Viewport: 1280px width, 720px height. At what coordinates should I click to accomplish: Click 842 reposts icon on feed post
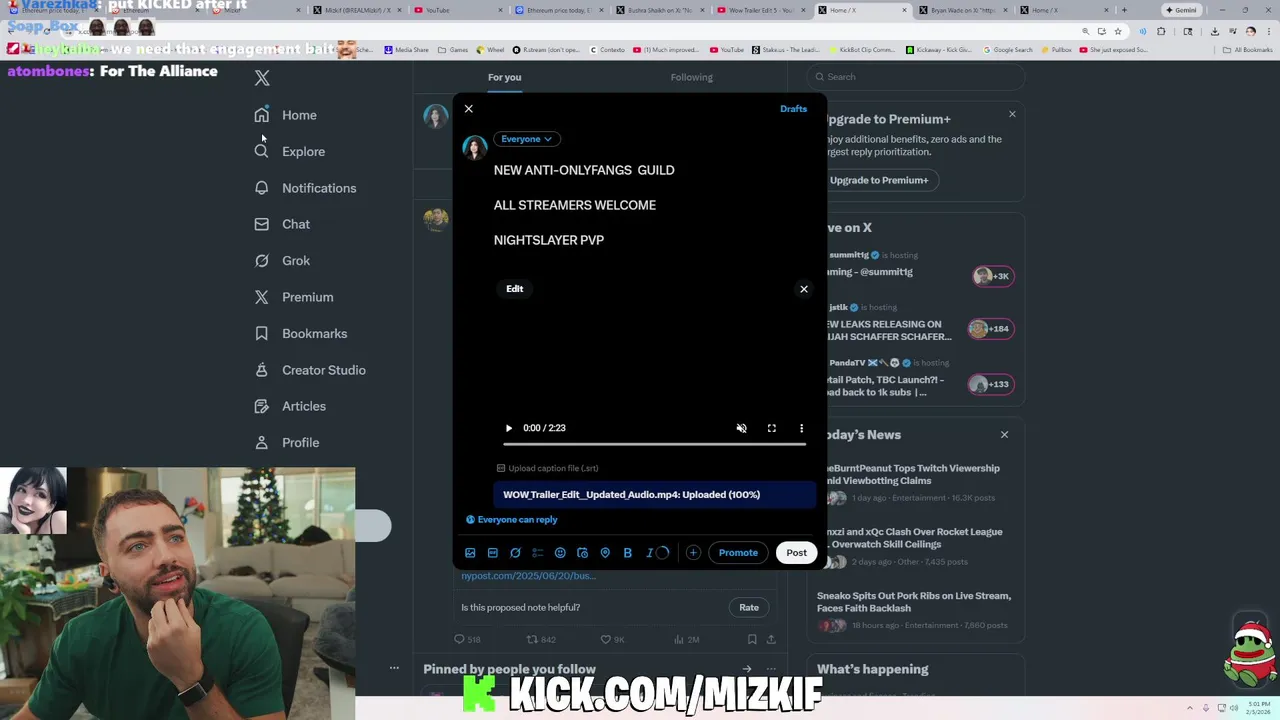[532, 639]
